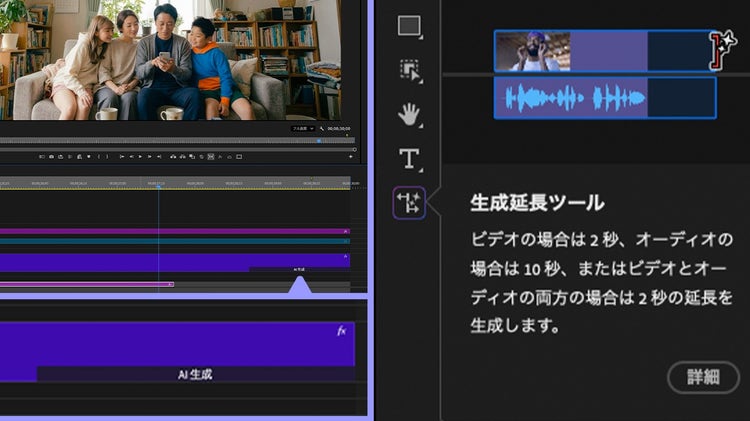
Task: Click the sparkle extend cursor at clip edge
Action: click(x=722, y=49)
